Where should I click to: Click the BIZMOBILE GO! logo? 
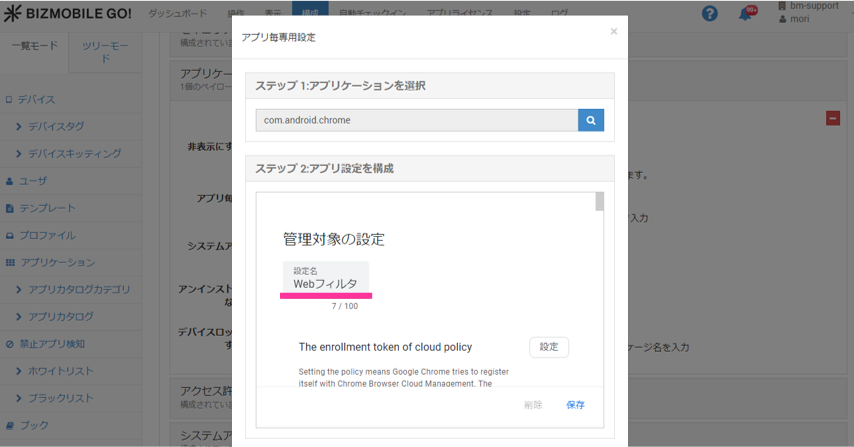pyautogui.click(x=67, y=13)
